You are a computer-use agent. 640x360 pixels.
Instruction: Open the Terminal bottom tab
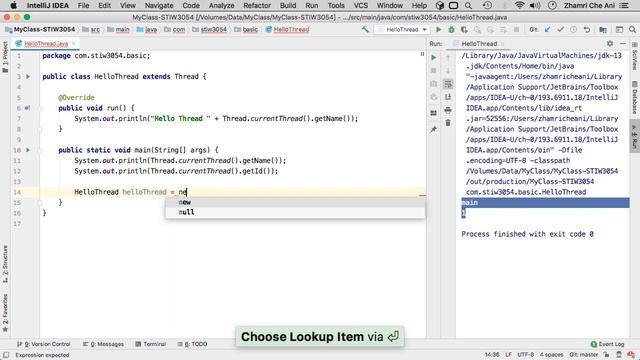pyautogui.click(x=150, y=344)
